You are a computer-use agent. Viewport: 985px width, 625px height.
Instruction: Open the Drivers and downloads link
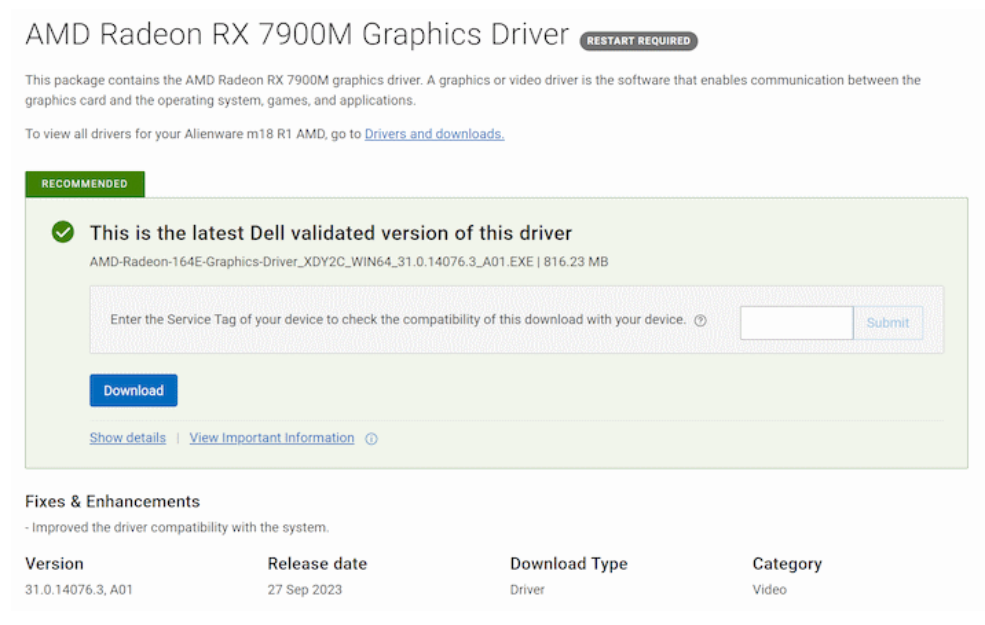434,134
